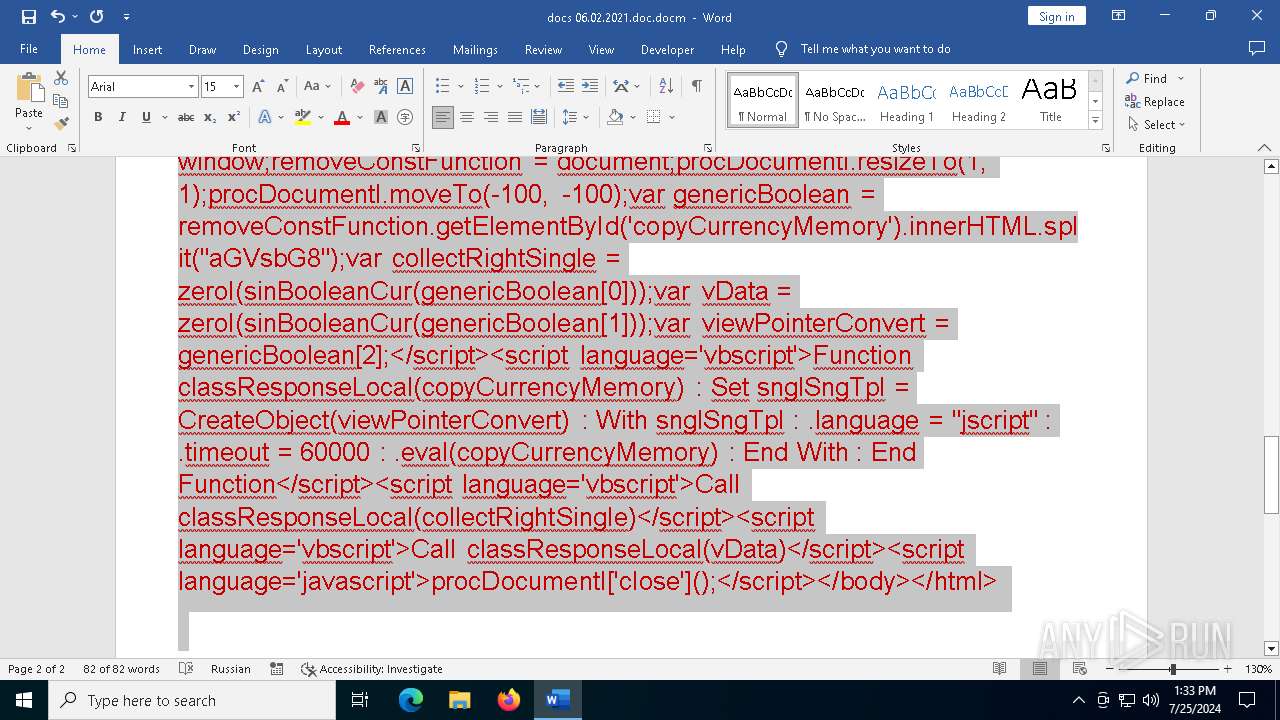Click Tell me what you want to do

(x=875, y=49)
